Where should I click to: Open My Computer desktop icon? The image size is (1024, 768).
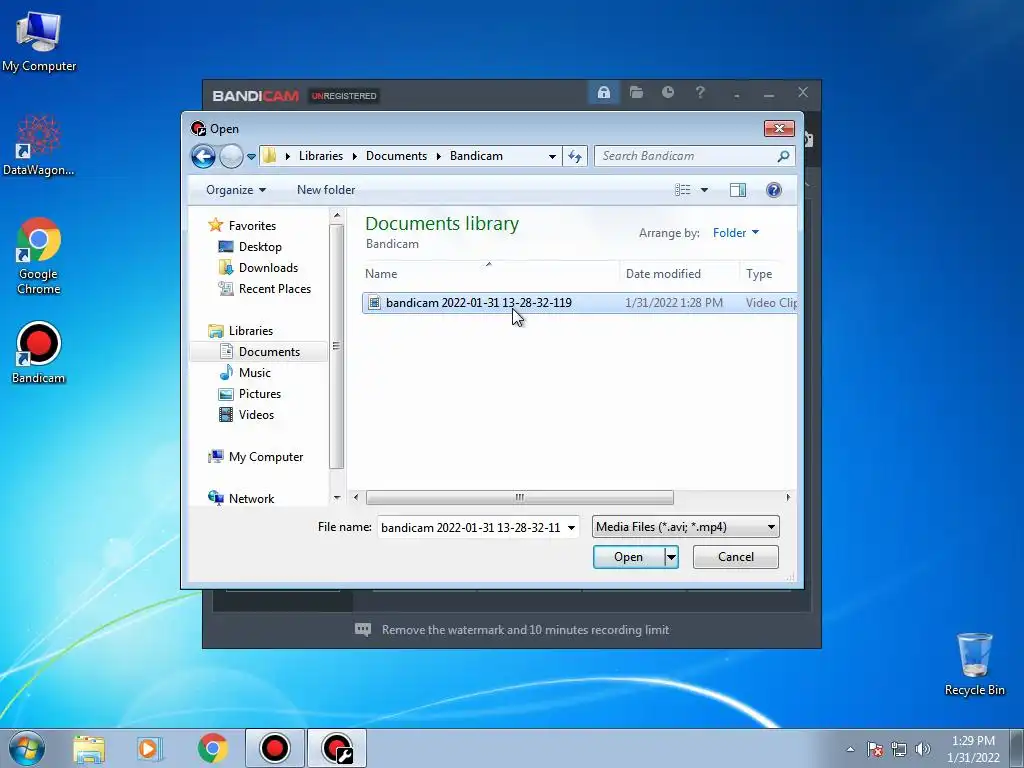coord(39,41)
